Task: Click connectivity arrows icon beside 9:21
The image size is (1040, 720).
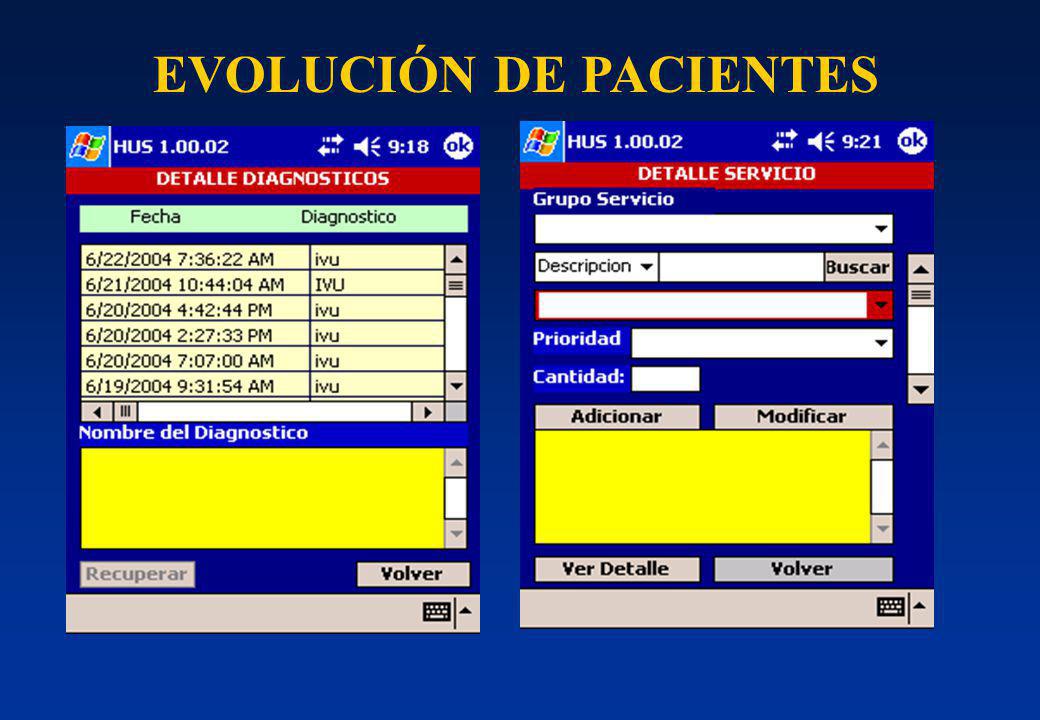Action: click(785, 141)
